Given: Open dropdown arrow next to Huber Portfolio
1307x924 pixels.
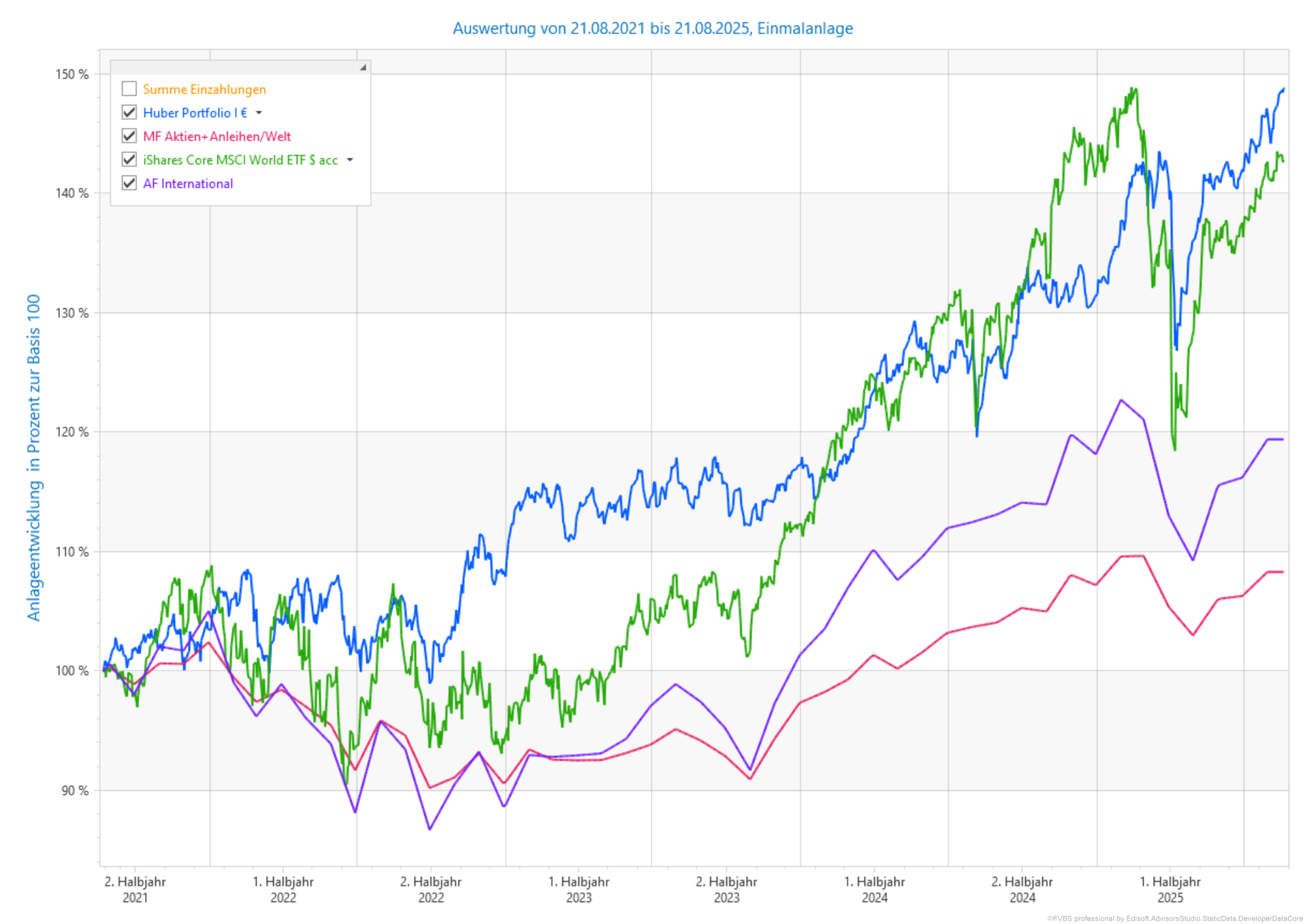Looking at the screenshot, I should click(259, 113).
